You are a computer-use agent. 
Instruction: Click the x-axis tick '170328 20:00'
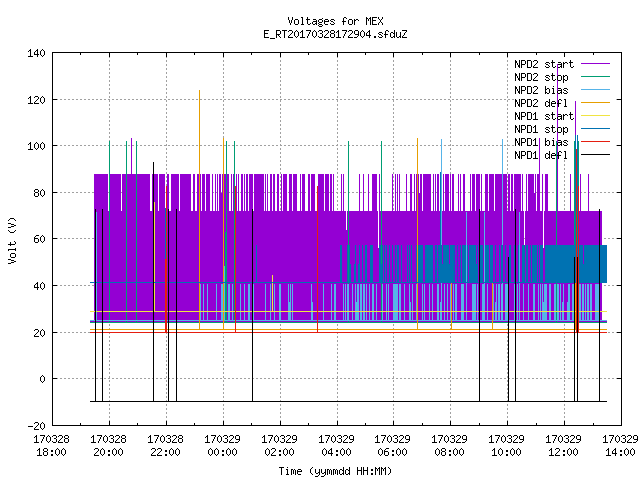tap(109, 446)
